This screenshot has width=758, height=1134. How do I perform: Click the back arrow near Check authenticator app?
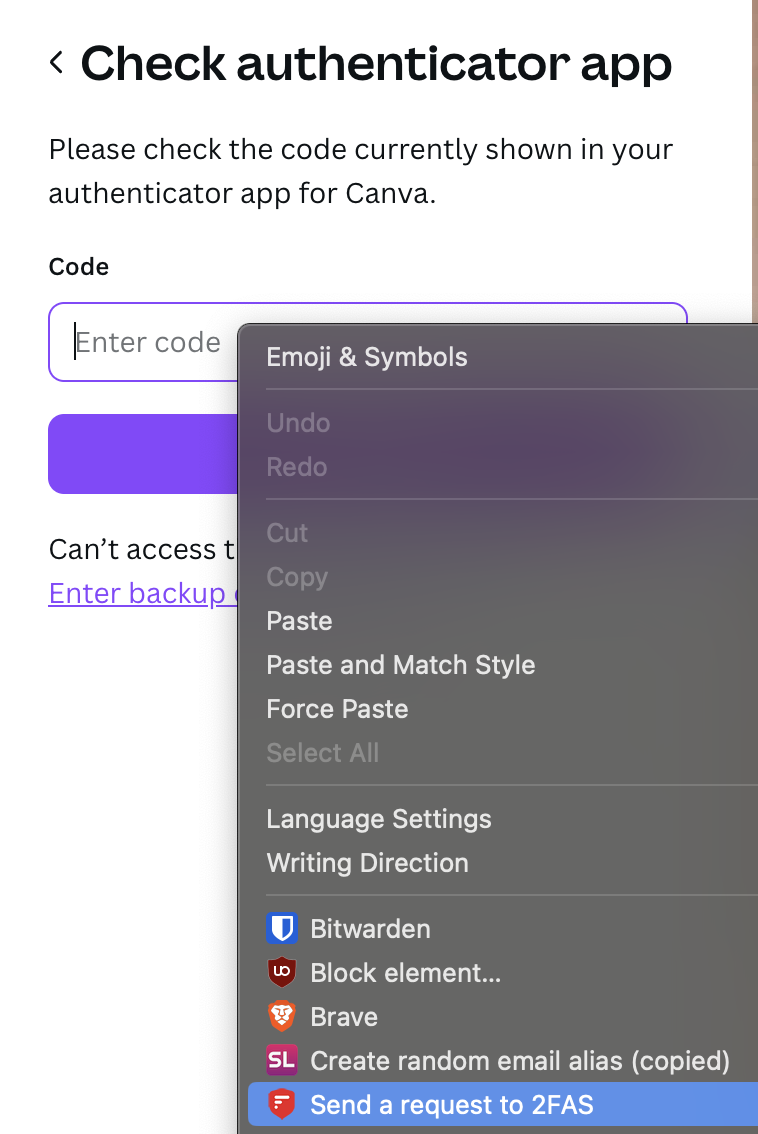click(x=56, y=64)
